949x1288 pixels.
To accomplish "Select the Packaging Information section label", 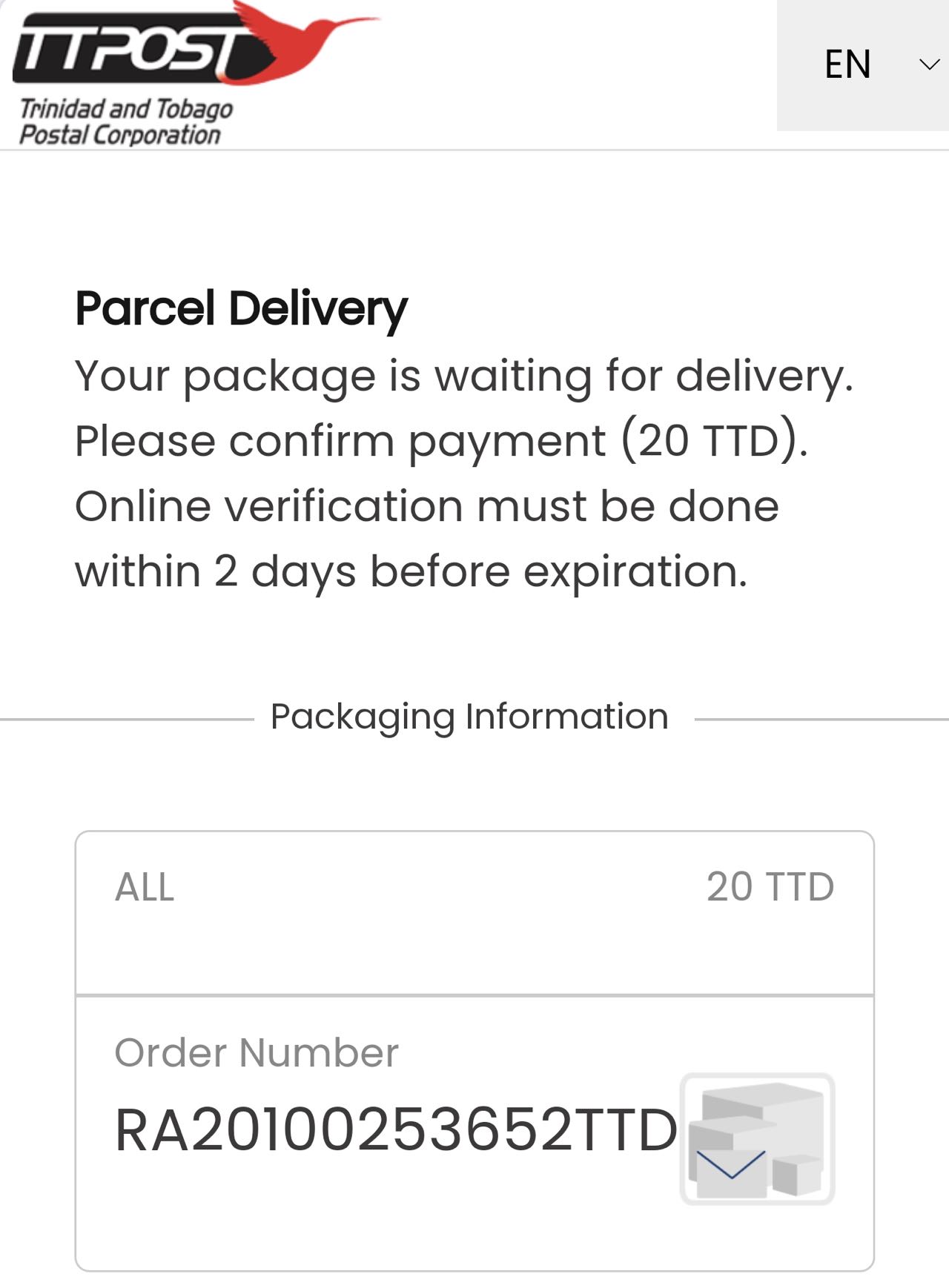I will click(x=469, y=717).
